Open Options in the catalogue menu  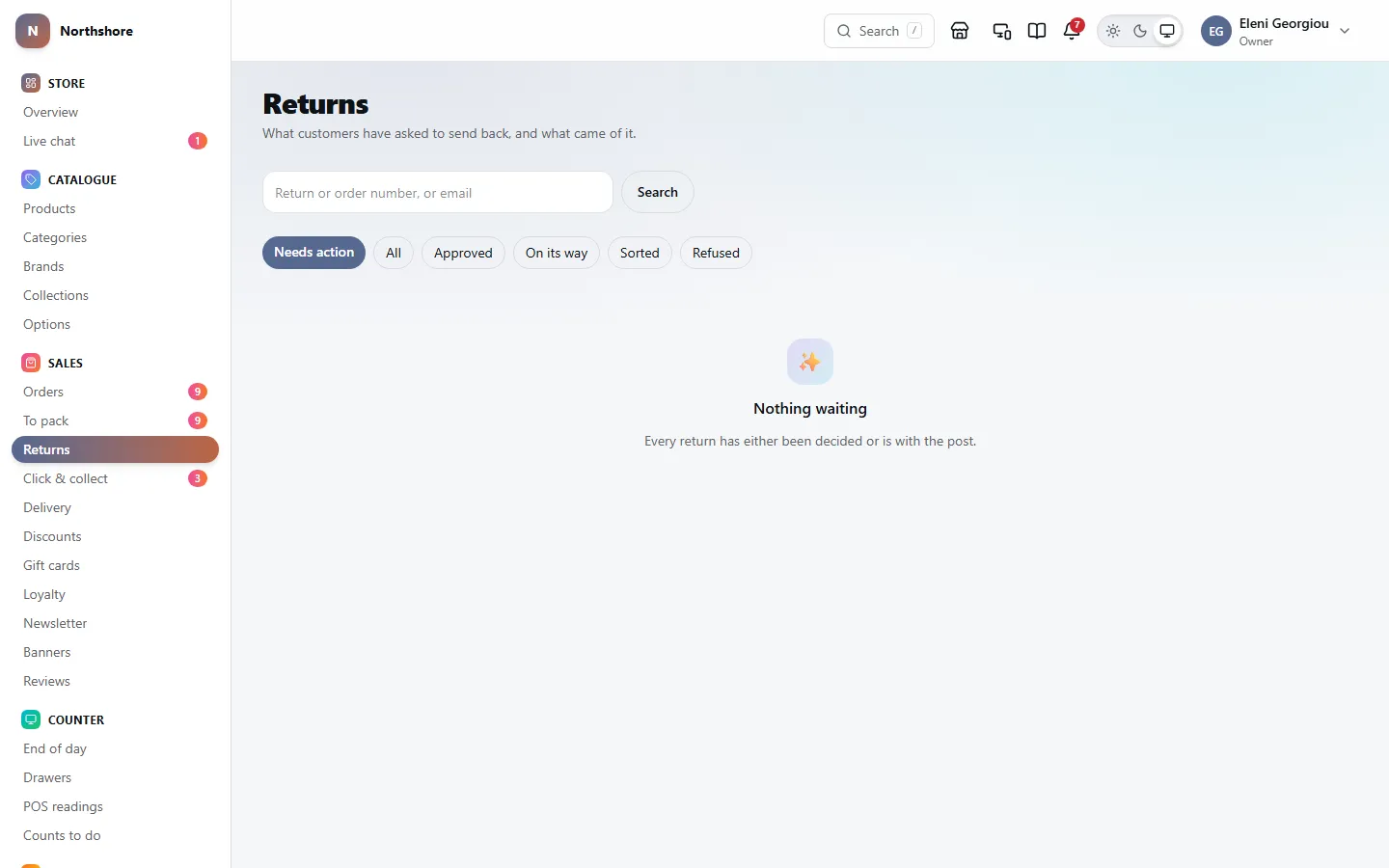pyautogui.click(x=115, y=324)
